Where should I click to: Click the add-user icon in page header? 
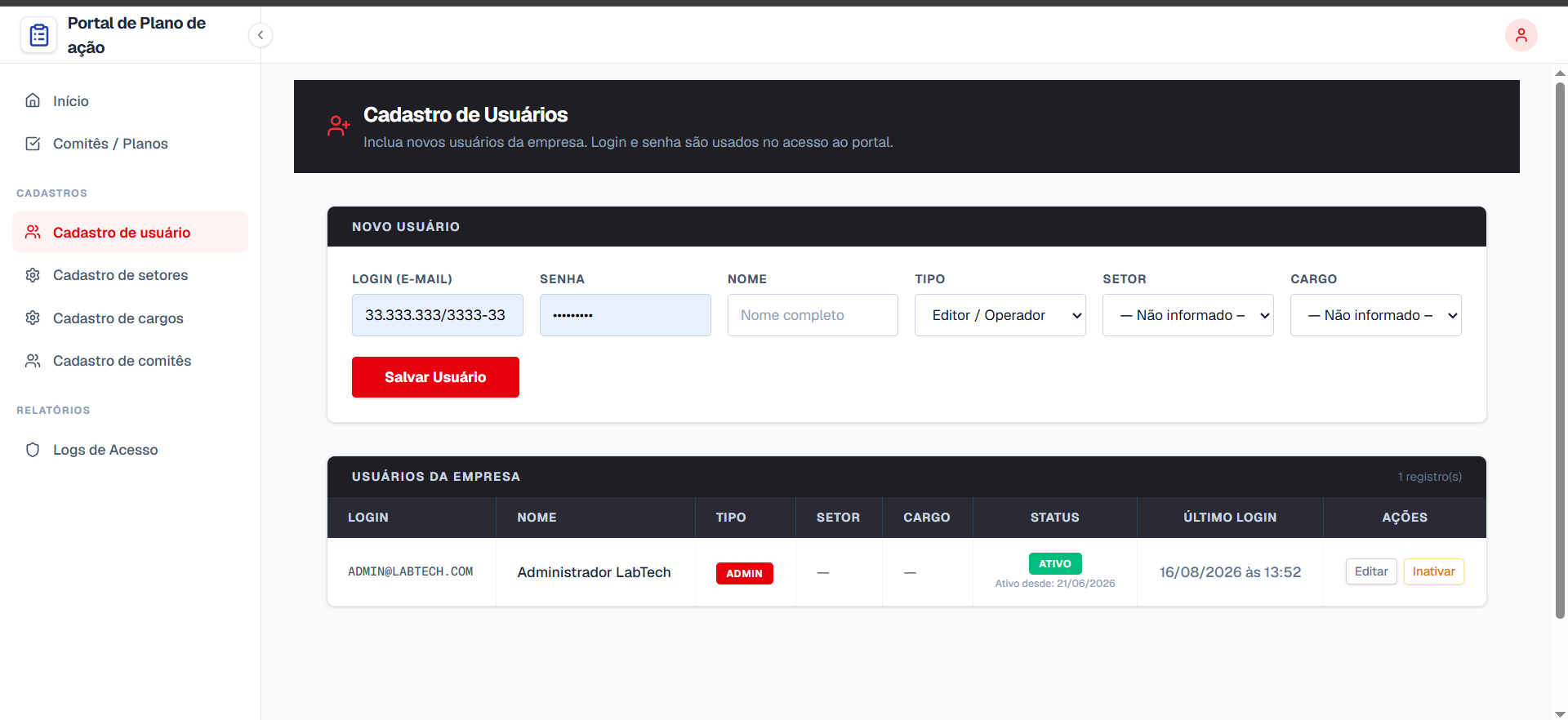339,126
